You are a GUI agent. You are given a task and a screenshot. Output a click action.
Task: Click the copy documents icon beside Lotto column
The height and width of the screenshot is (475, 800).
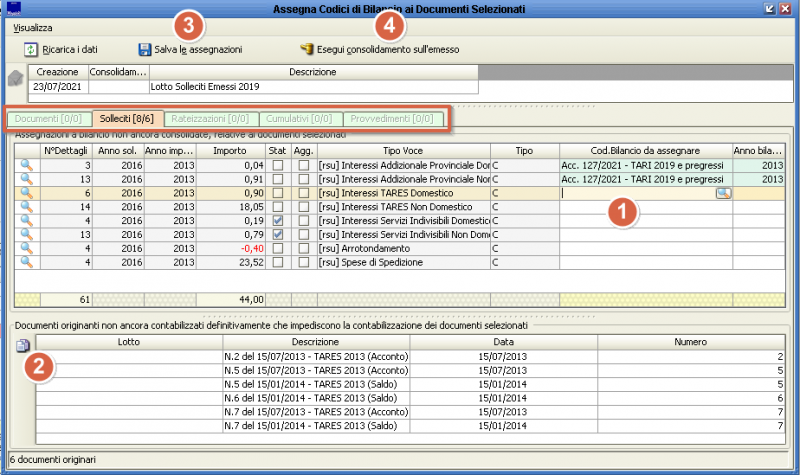24,345
